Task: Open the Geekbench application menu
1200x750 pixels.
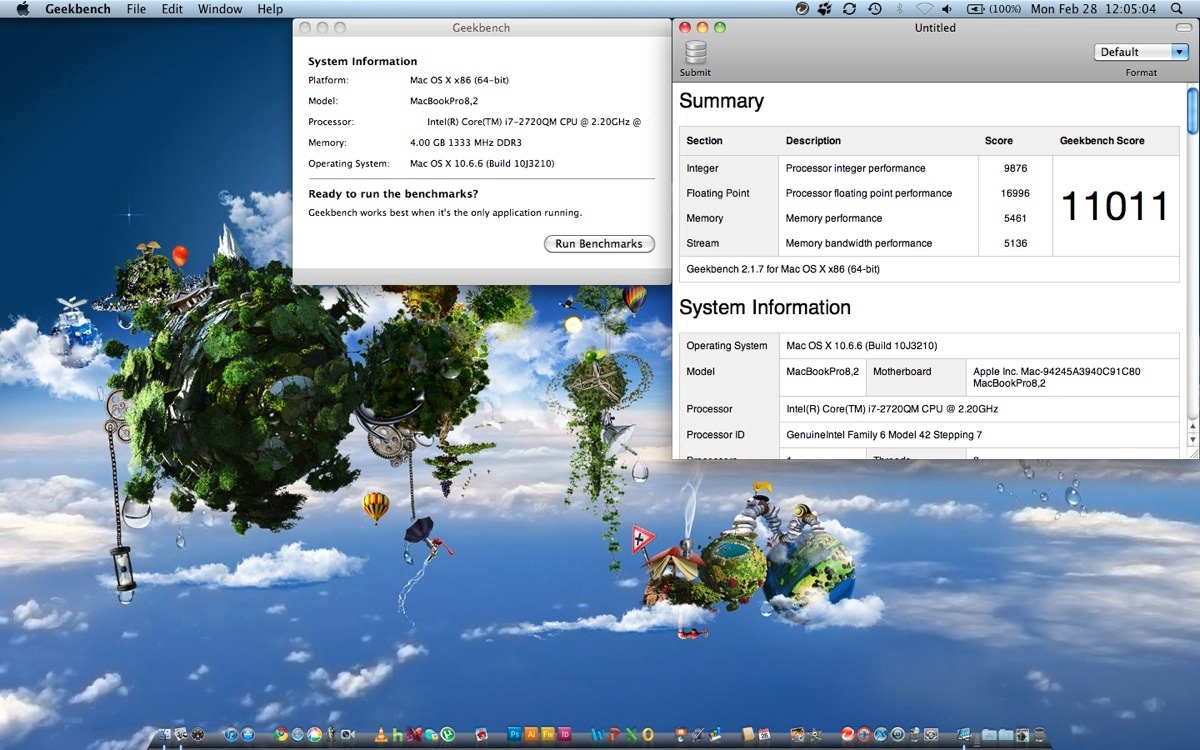Action: (78, 9)
